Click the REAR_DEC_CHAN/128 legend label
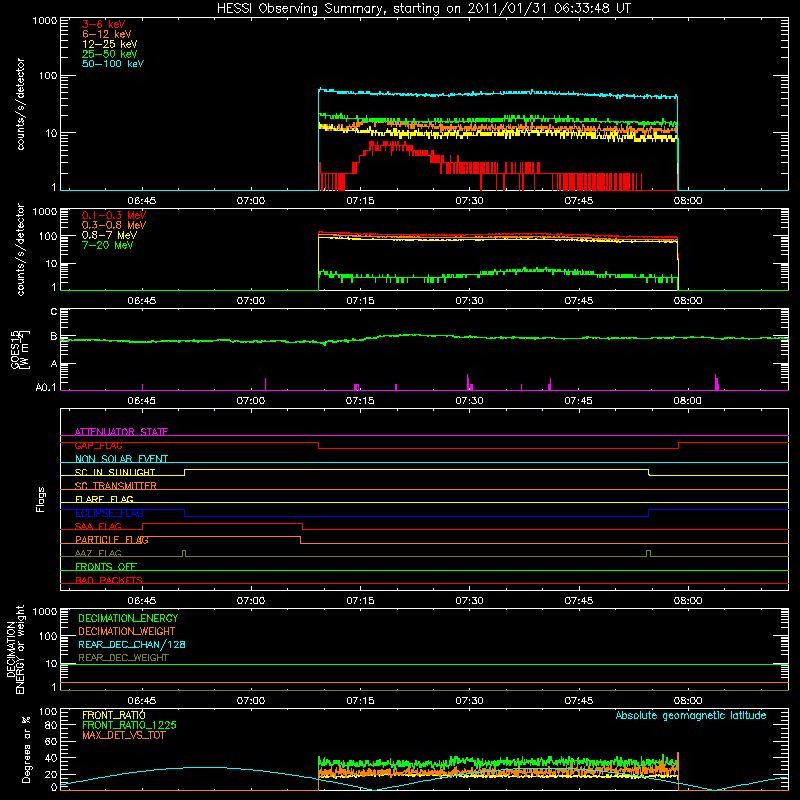 (x=132, y=644)
